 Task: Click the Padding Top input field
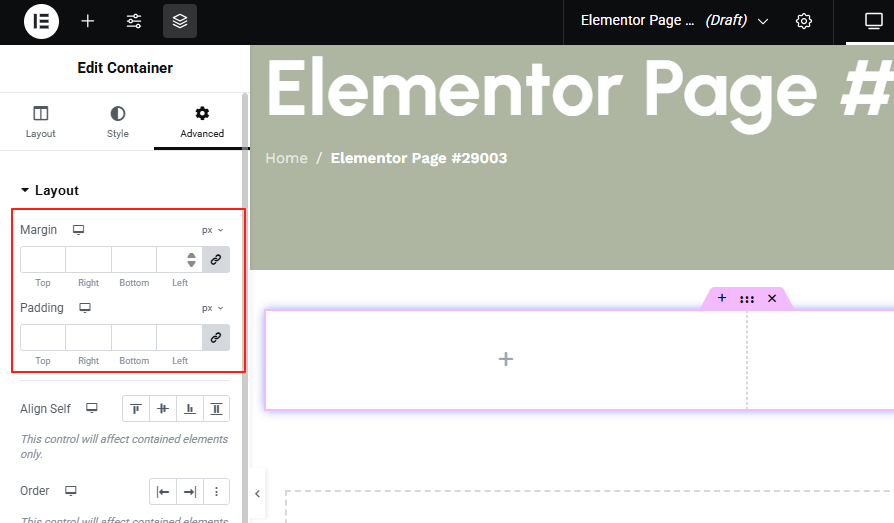tap(43, 338)
